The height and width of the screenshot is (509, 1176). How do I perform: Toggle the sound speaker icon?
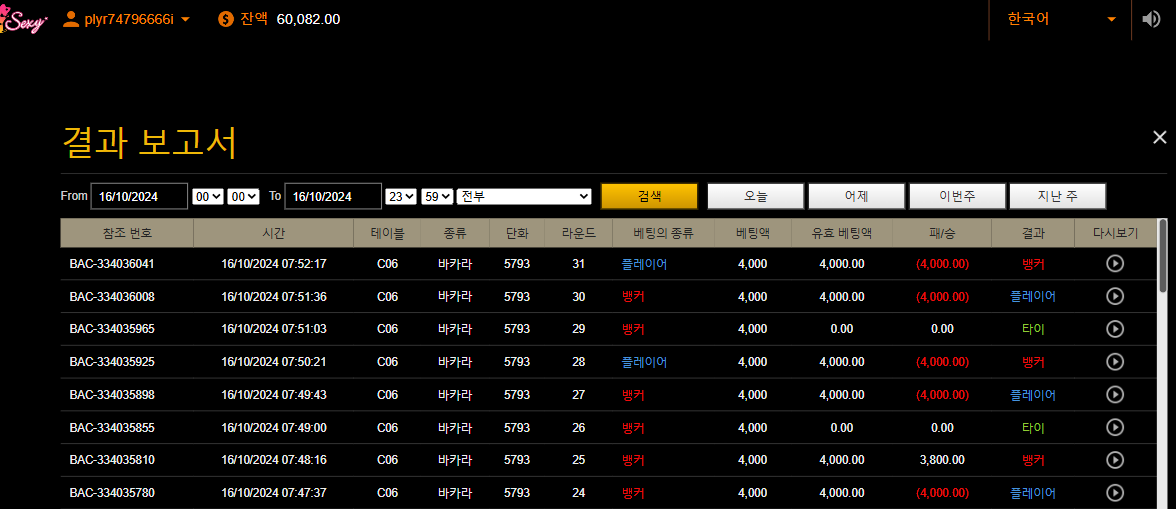(1151, 19)
